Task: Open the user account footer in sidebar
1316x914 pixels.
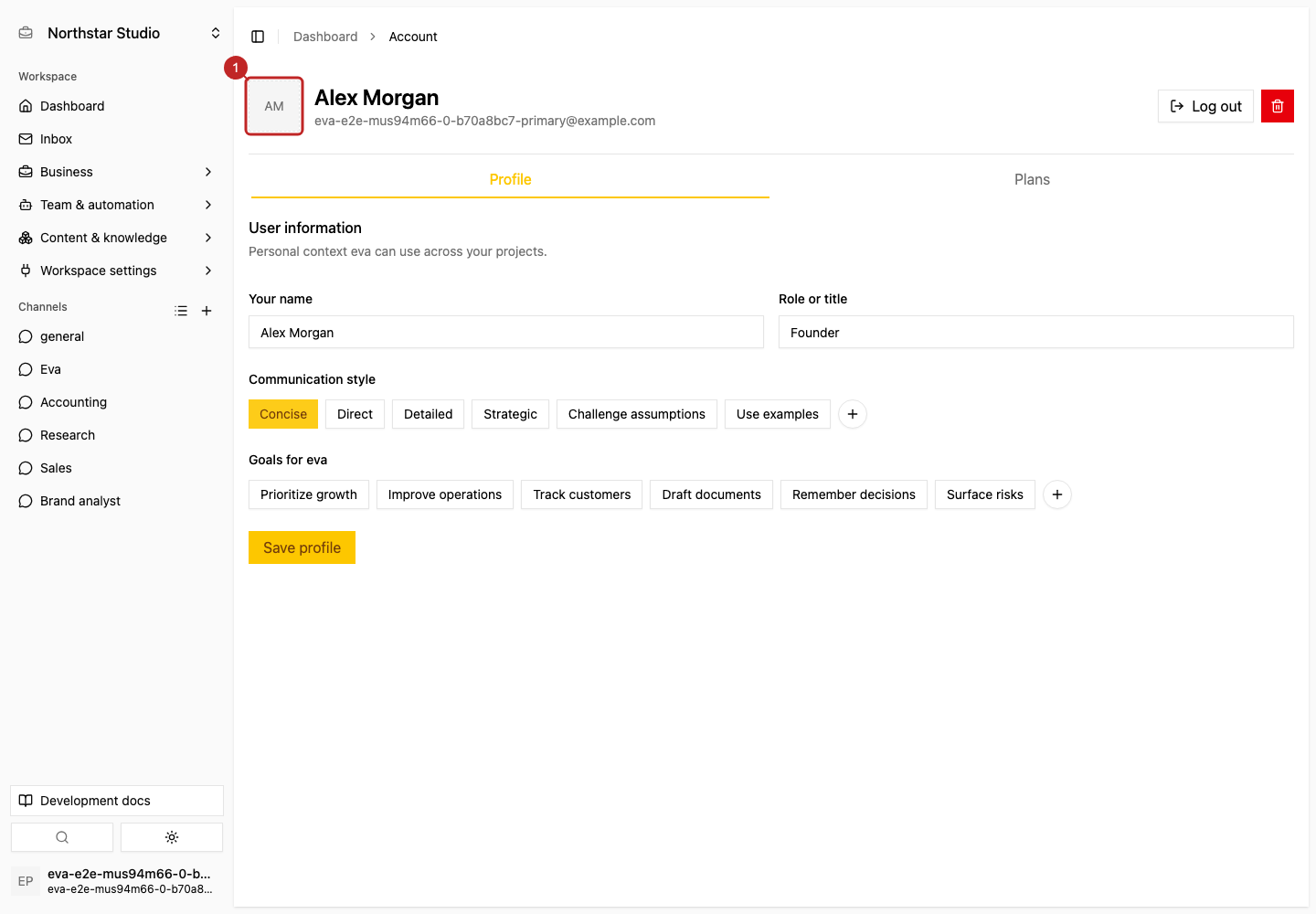Action: click(x=117, y=881)
